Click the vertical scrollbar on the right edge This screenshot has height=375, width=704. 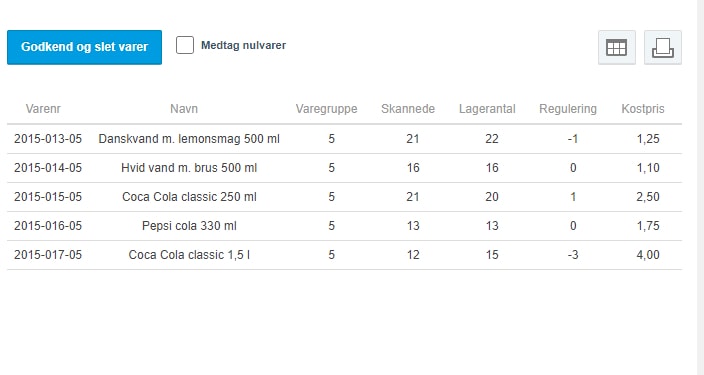point(700,187)
